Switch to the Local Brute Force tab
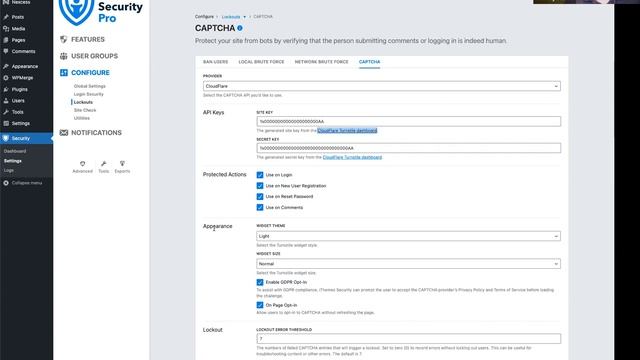The width and height of the screenshot is (640, 360). [x=261, y=62]
